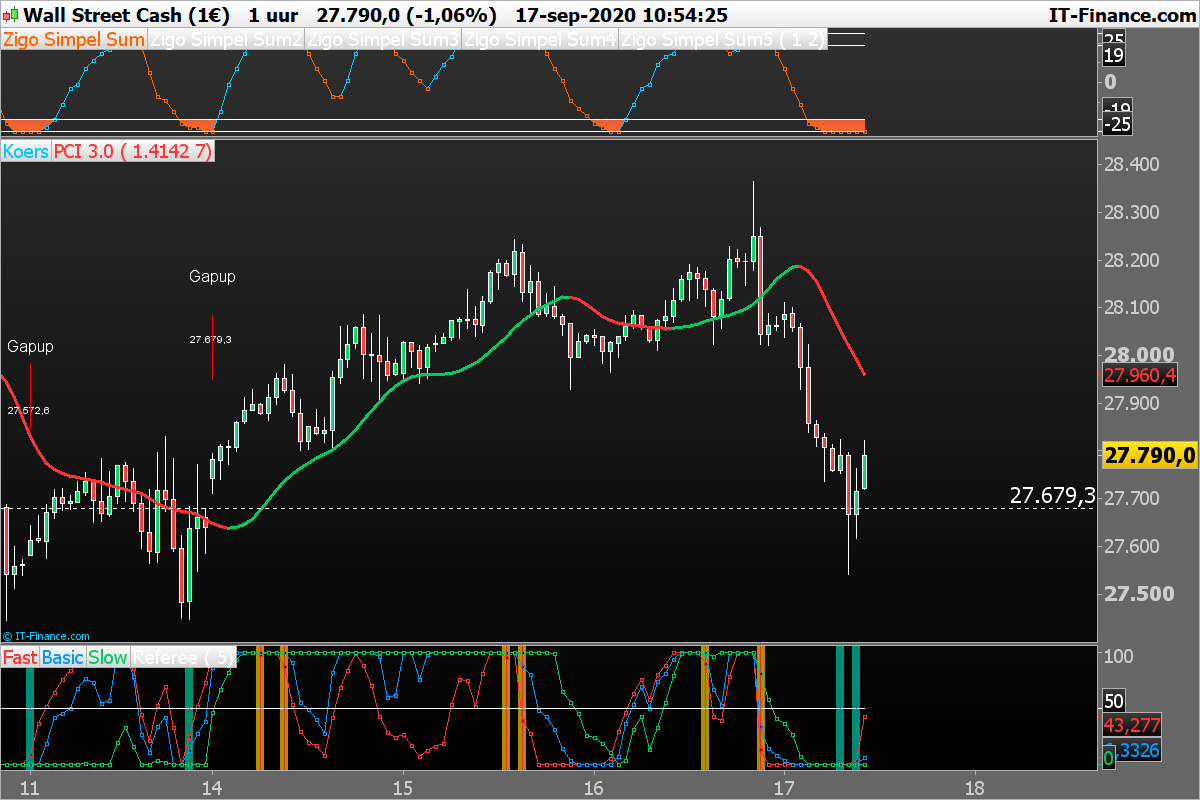Viewport: 1200px width, 800px height.
Task: Click the yellow 27.790,0 current price tag
Action: (1149, 456)
